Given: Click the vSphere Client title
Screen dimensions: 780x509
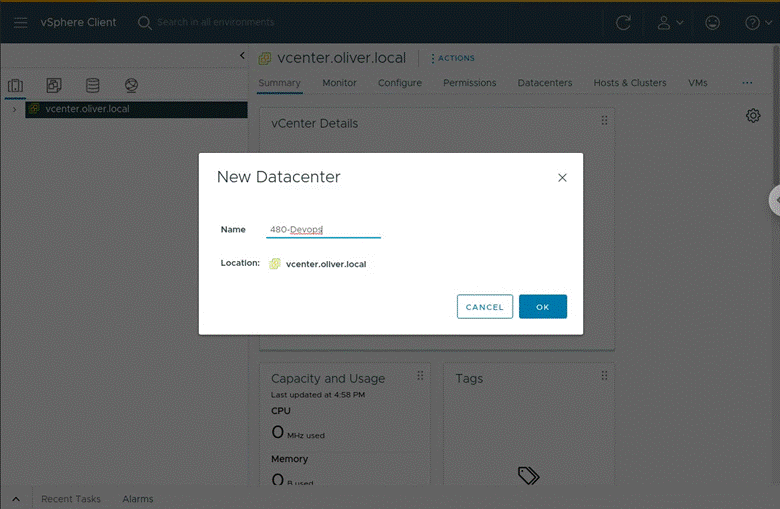Looking at the screenshot, I should coord(78,22).
